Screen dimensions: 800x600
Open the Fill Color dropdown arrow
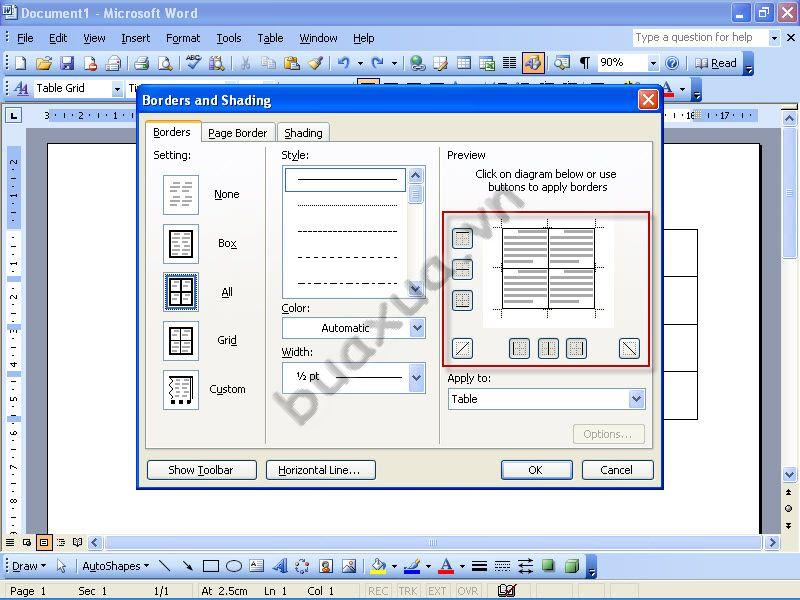click(x=394, y=566)
